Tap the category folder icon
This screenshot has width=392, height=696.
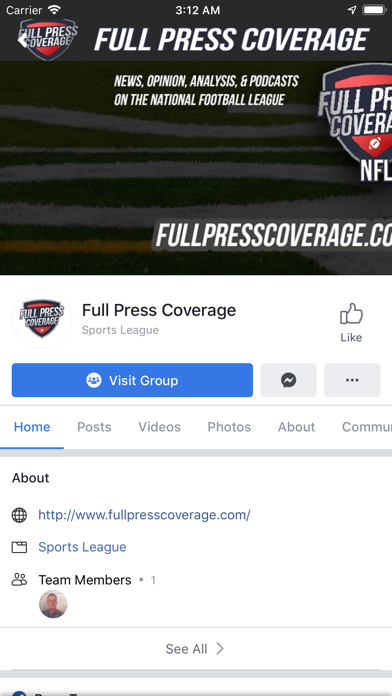[x=19, y=547]
